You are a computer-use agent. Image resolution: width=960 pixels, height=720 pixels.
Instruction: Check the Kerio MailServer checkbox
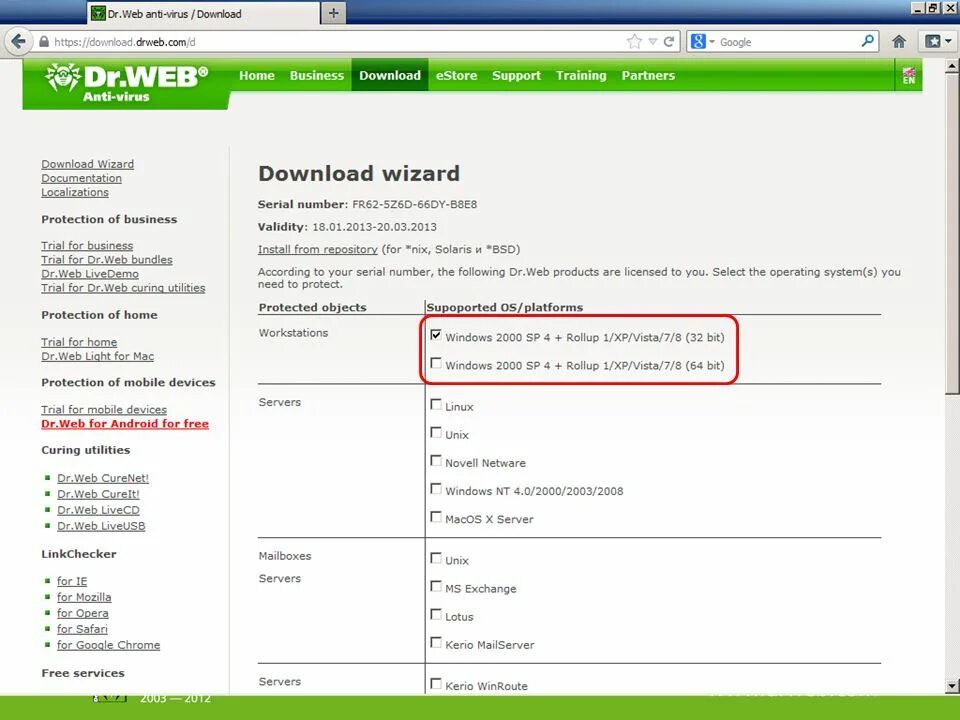[436, 642]
